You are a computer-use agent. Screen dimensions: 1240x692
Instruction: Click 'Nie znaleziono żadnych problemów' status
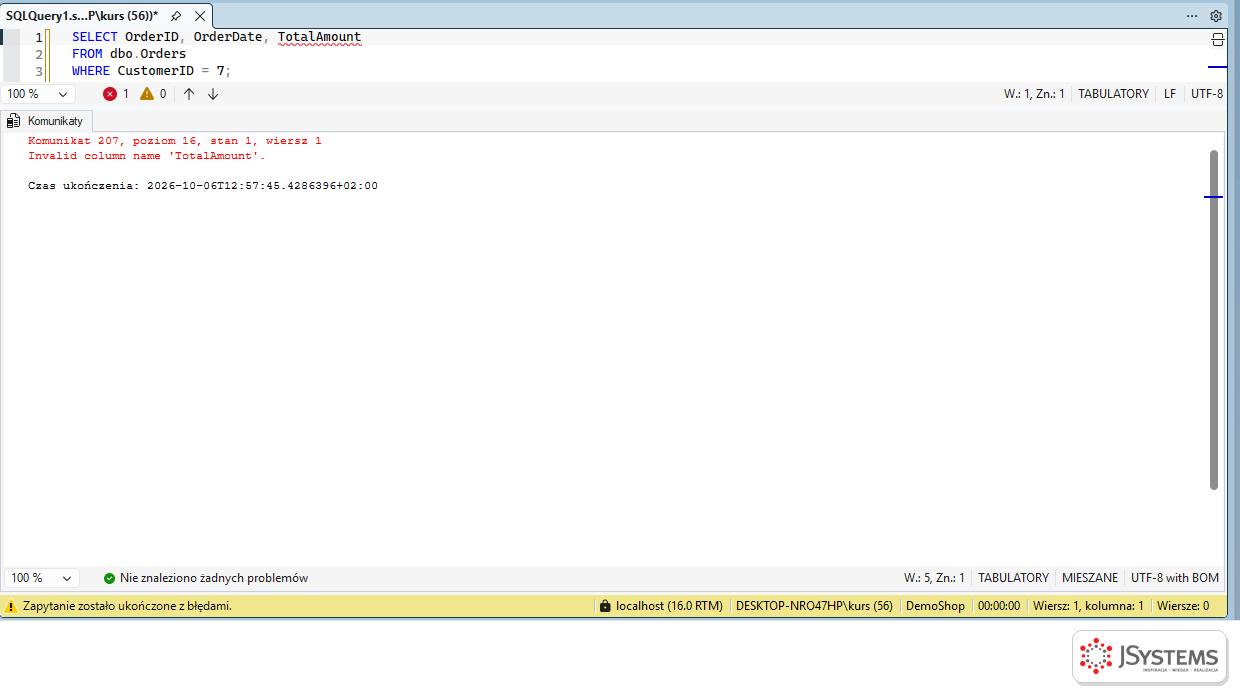[214, 578]
